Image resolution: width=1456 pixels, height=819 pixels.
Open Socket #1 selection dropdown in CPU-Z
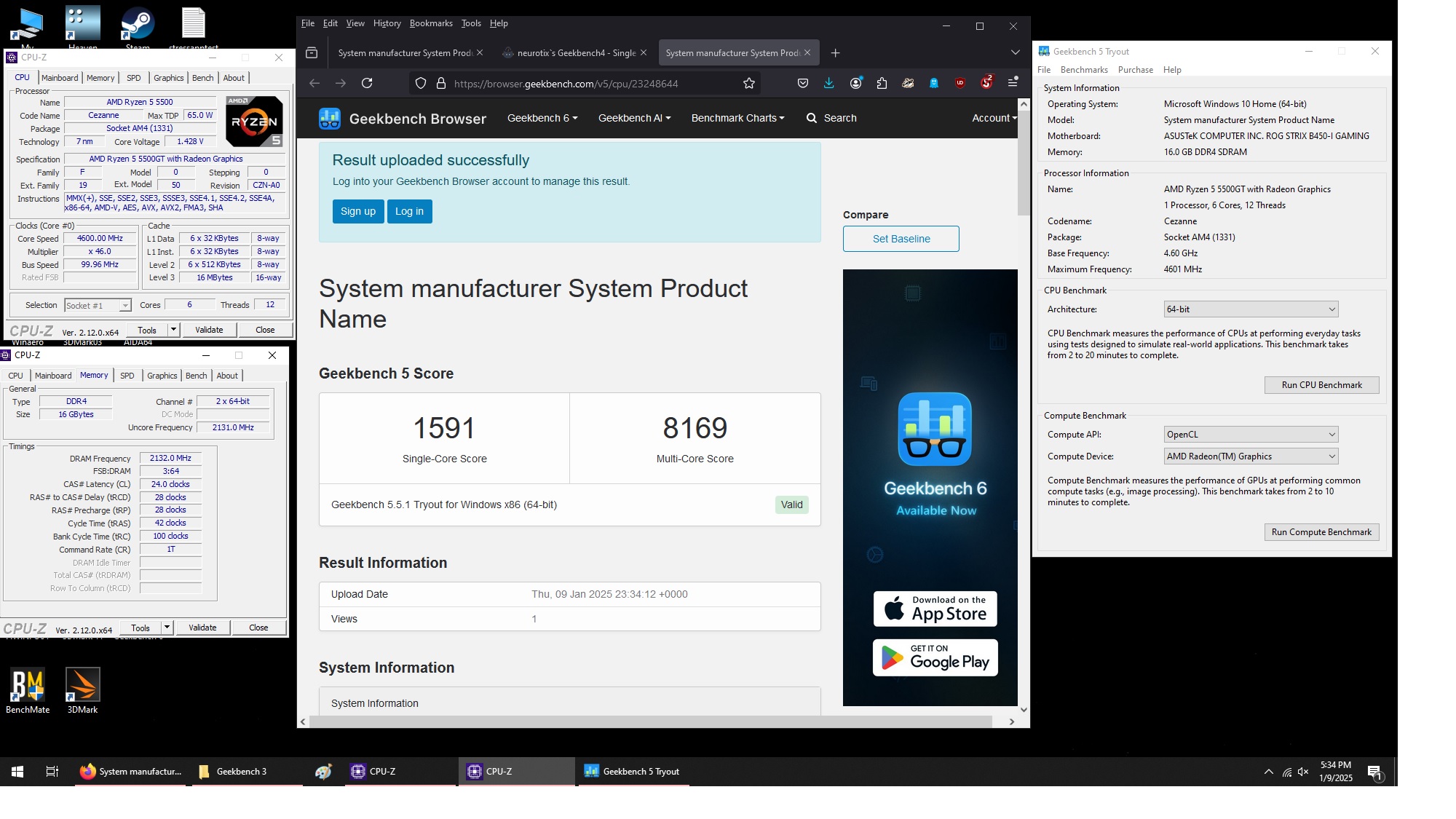point(98,306)
